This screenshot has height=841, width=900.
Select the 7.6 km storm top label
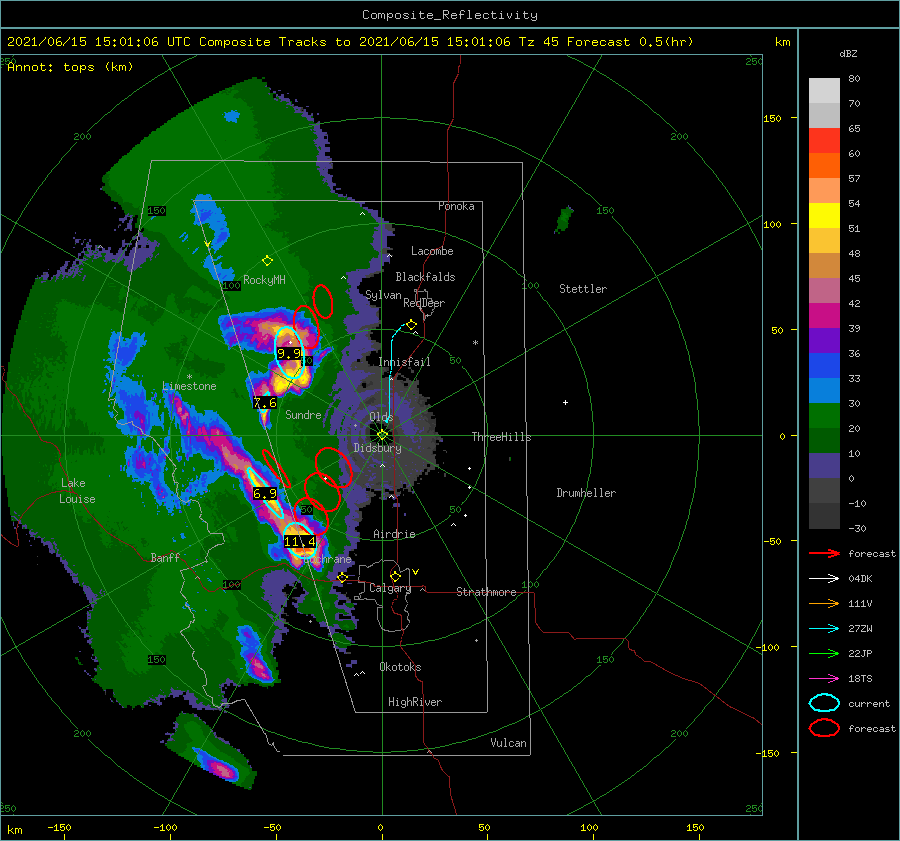265,403
